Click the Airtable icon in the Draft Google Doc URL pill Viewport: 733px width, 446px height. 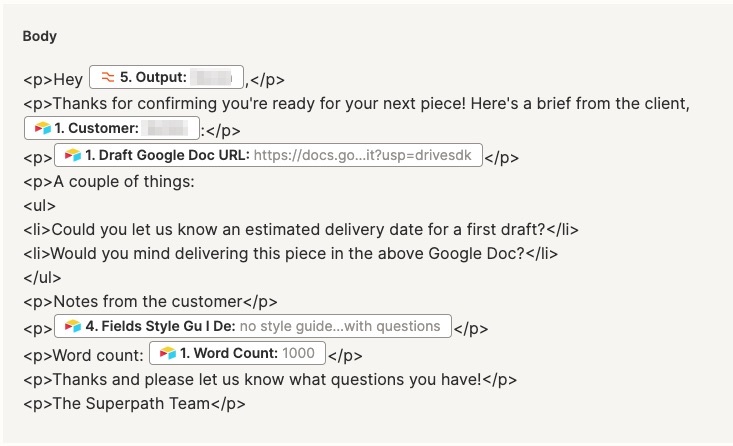(73, 155)
